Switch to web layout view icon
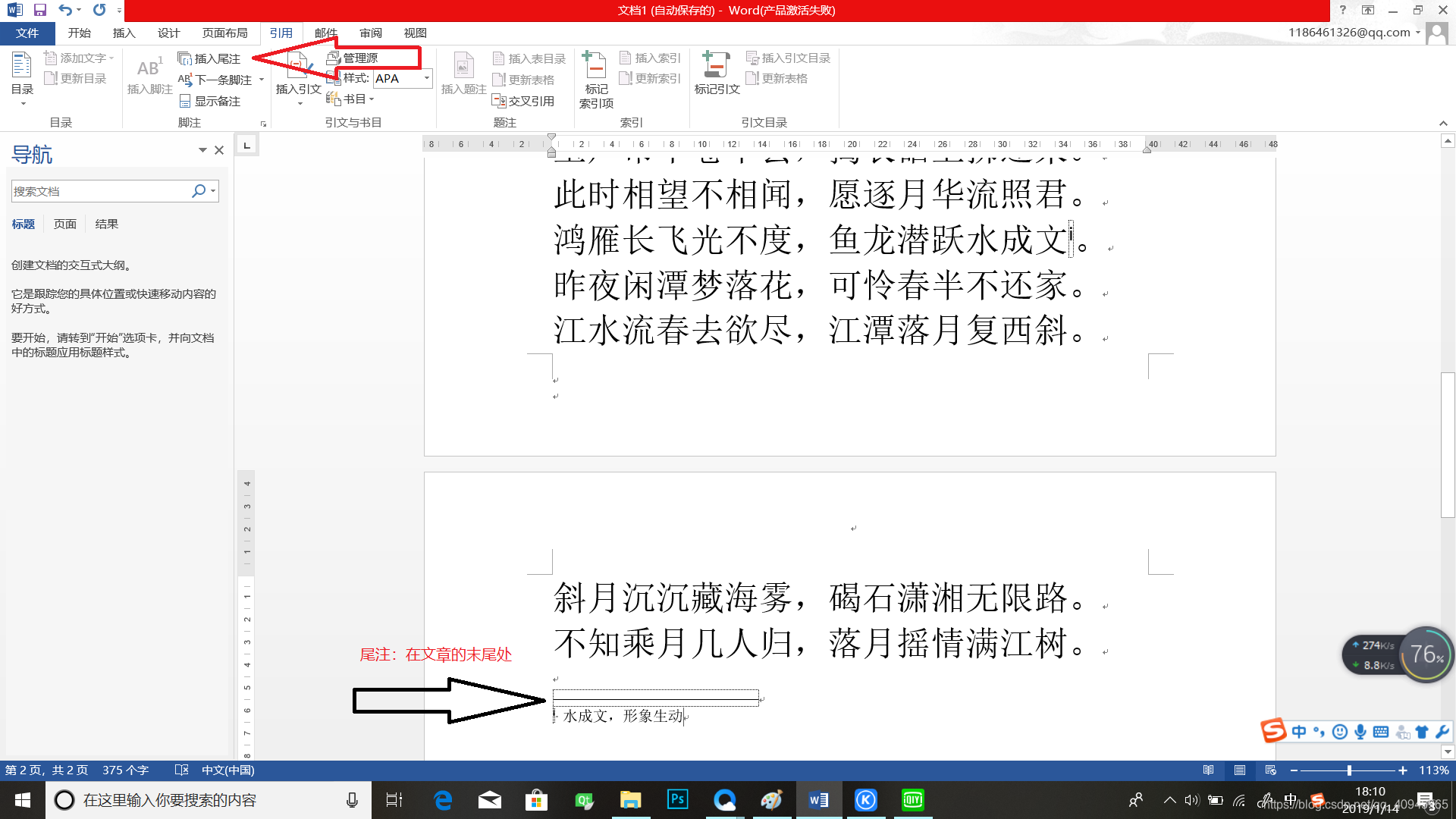 click(x=1271, y=770)
